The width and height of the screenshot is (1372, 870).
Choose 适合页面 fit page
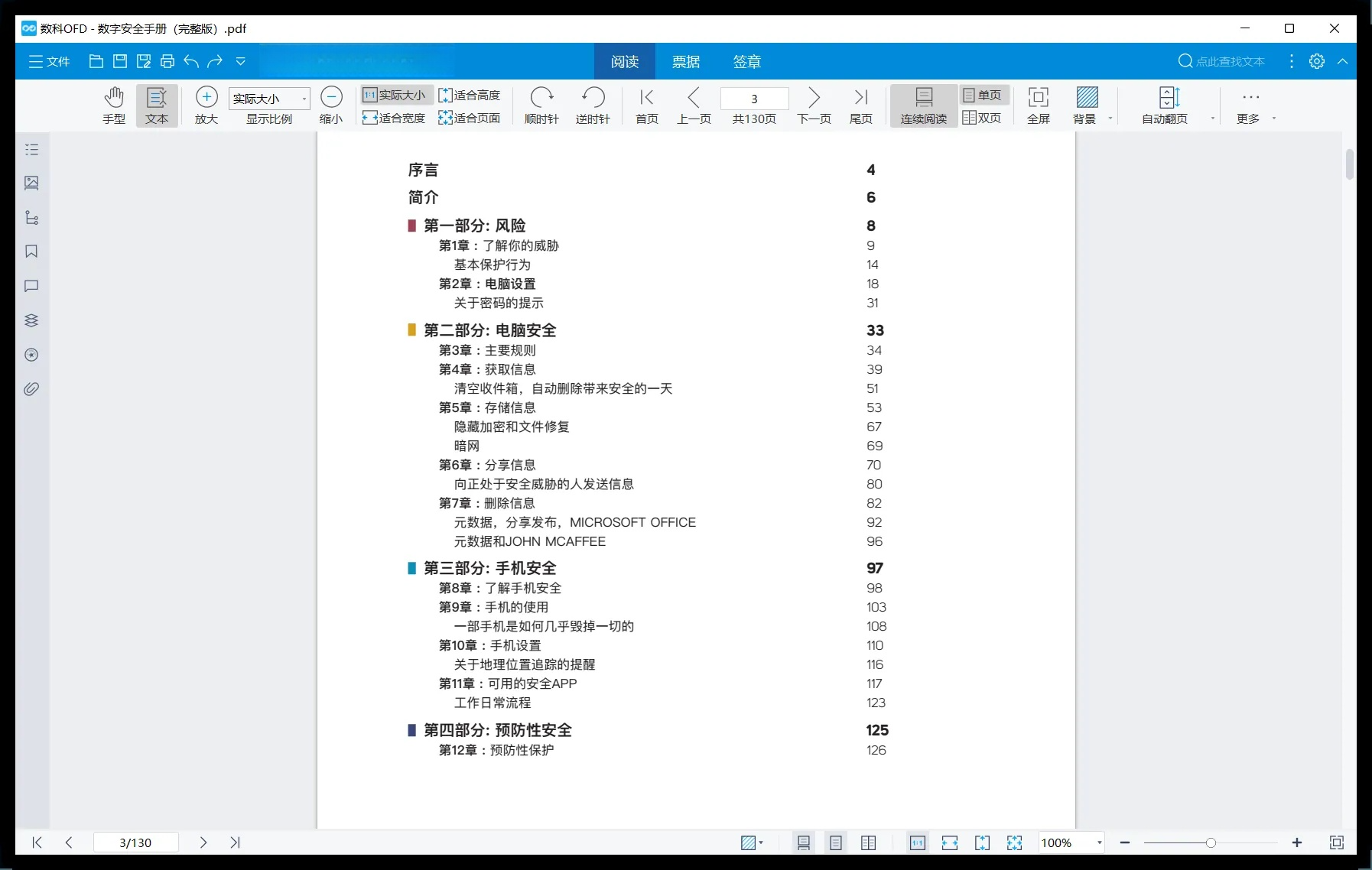tap(470, 118)
